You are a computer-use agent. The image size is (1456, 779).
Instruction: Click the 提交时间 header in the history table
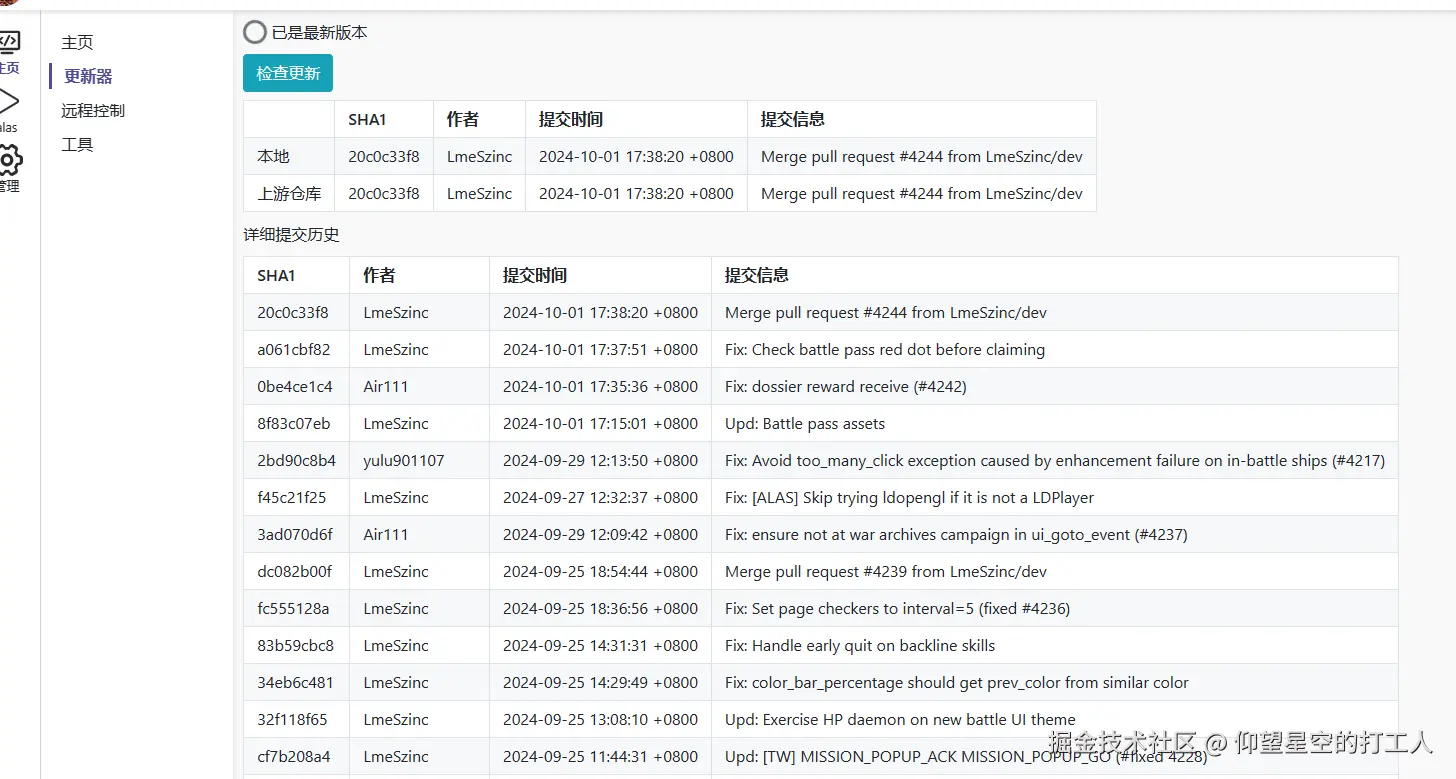(535, 275)
